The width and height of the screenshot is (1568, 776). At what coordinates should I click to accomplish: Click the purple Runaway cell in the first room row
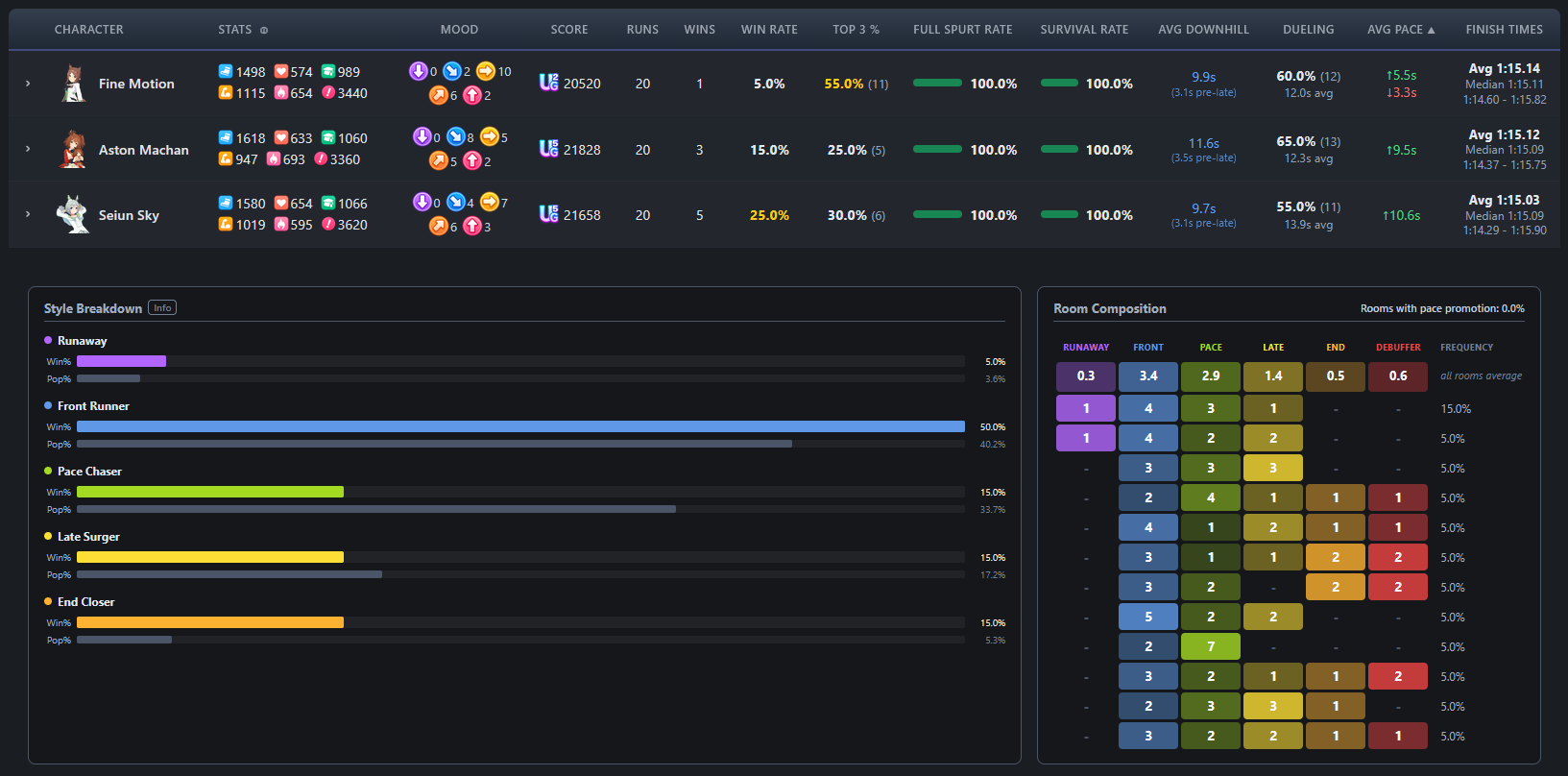pyautogui.click(x=1086, y=408)
